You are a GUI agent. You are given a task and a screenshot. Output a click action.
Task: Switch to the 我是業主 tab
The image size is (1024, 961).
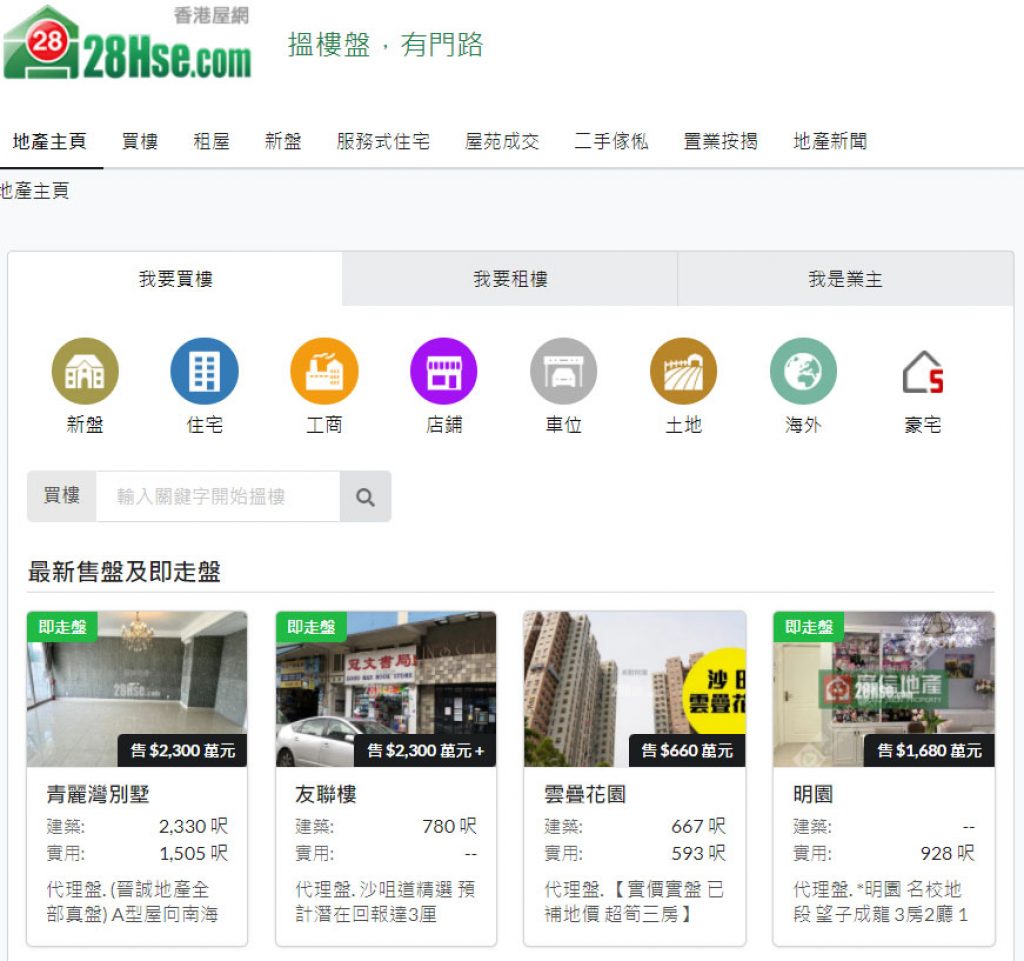click(846, 279)
